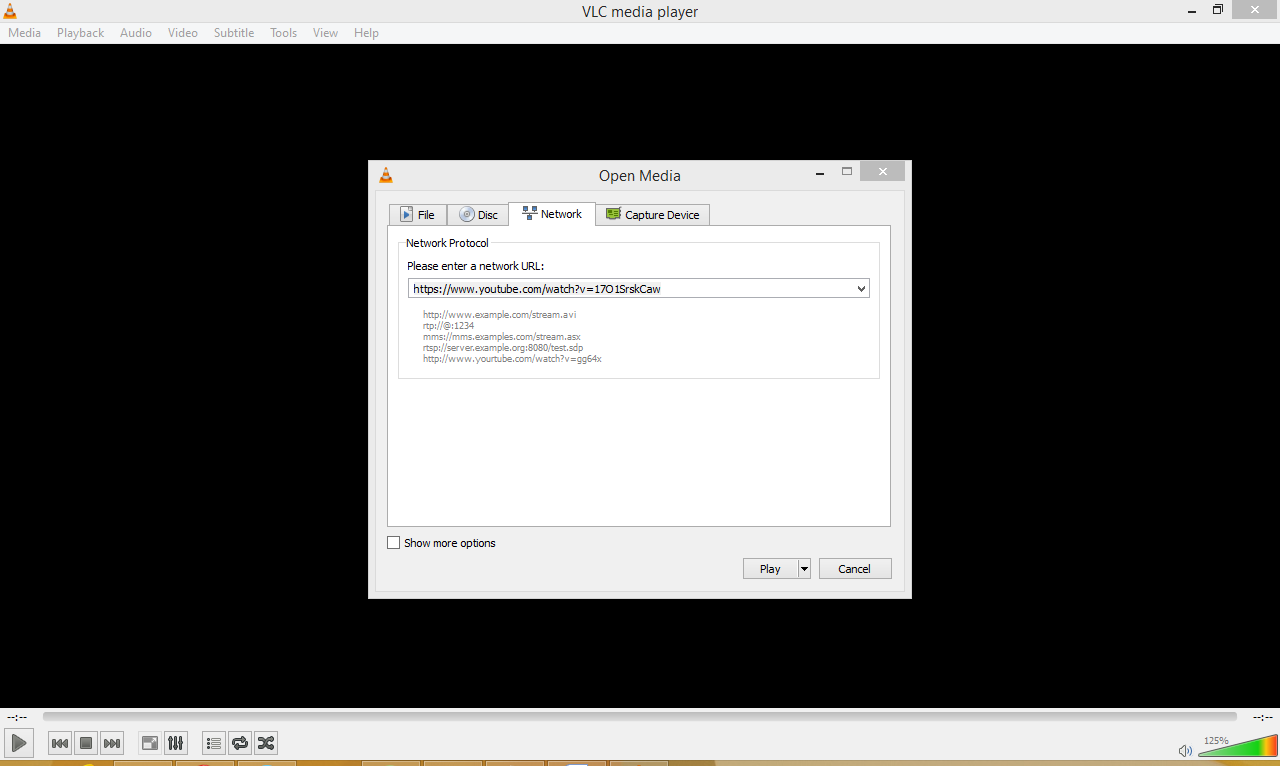This screenshot has height=766, width=1280.
Task: Cancel the Open Media dialog
Action: tap(855, 569)
